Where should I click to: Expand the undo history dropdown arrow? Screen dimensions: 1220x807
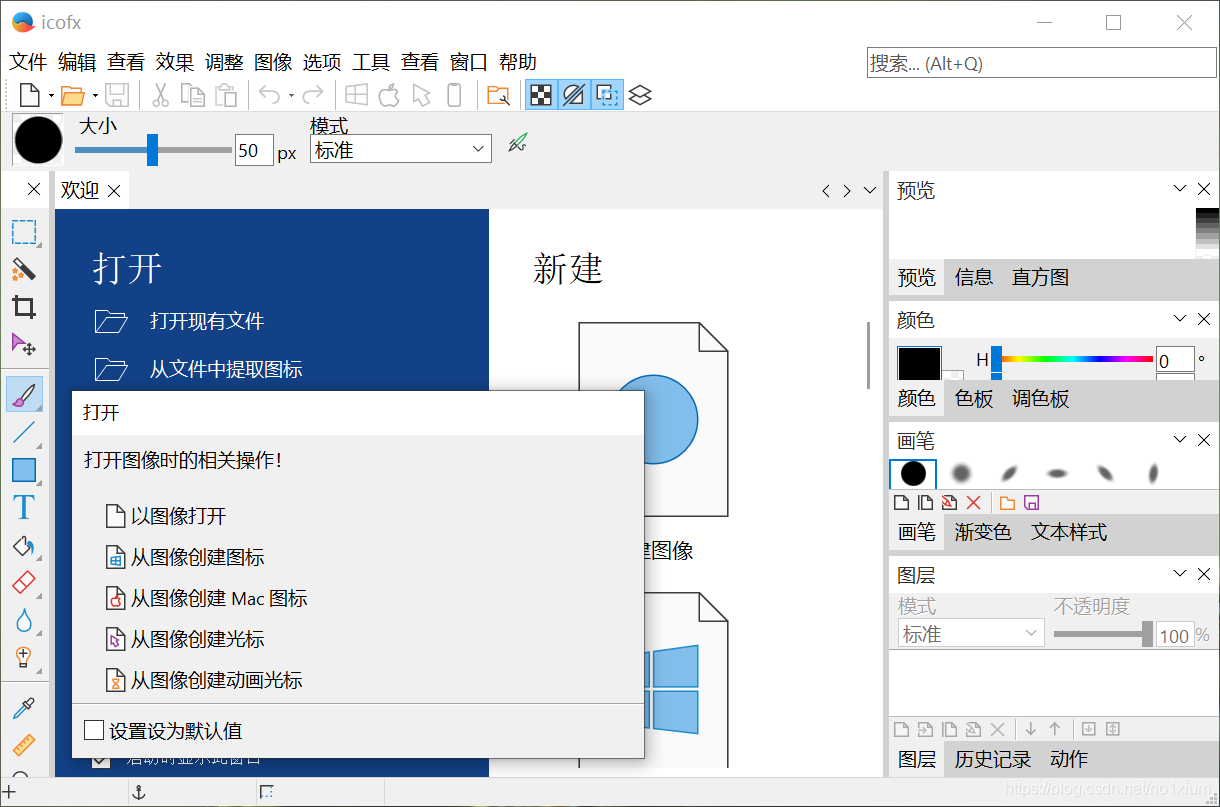(291, 96)
